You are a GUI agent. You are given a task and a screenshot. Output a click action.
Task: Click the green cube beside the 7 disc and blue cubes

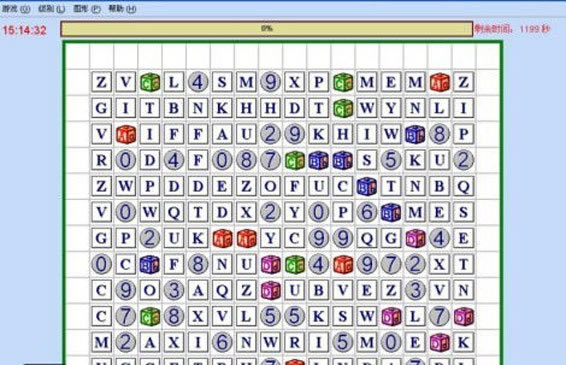295,160
